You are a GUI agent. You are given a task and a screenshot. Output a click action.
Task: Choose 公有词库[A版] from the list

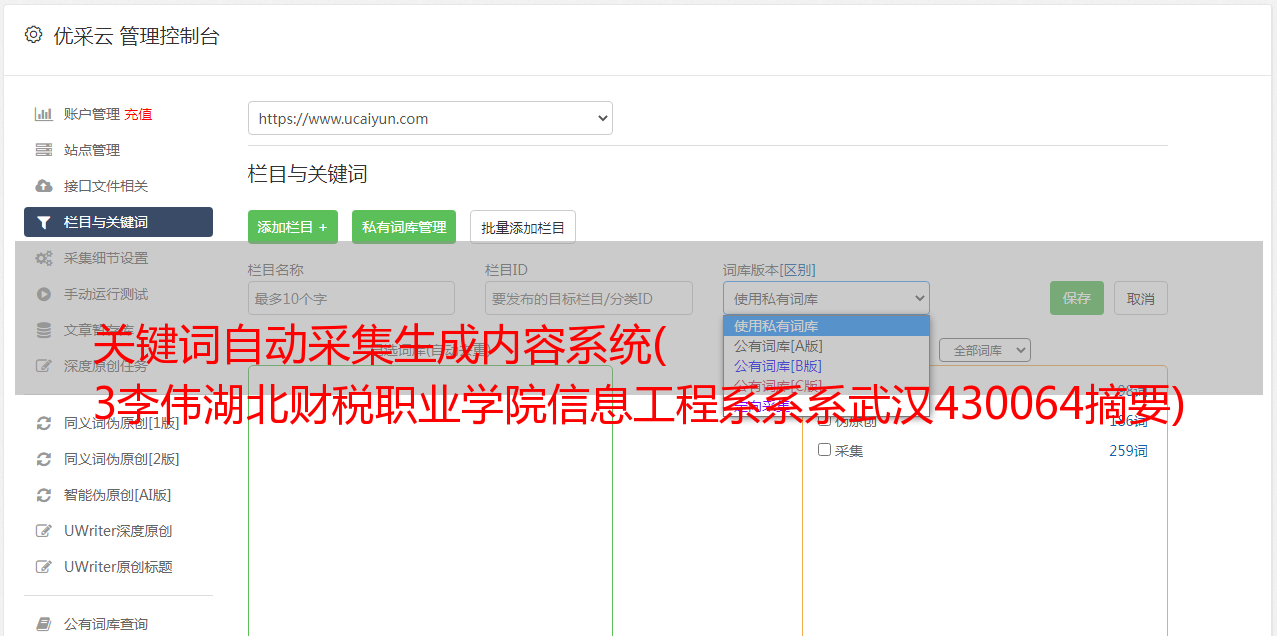(826, 346)
